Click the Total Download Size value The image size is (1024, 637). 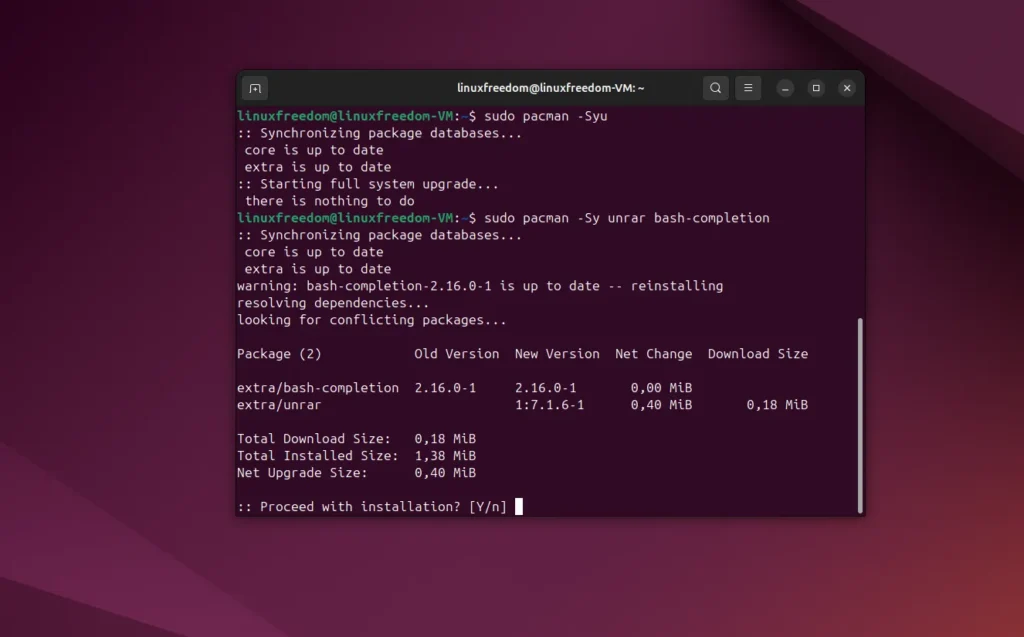pyautogui.click(x=445, y=439)
